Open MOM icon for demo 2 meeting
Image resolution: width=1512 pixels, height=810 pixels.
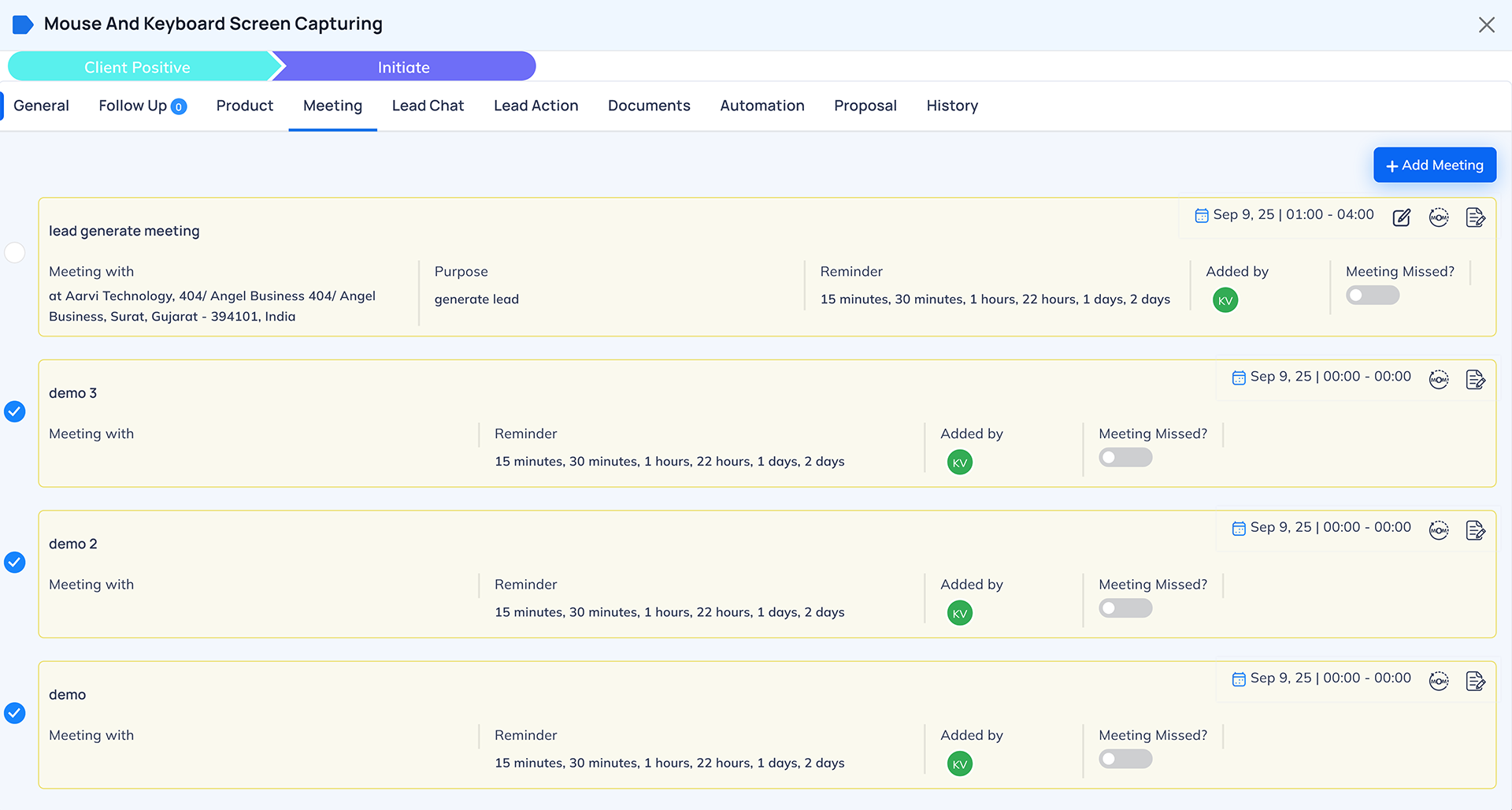pos(1439,530)
